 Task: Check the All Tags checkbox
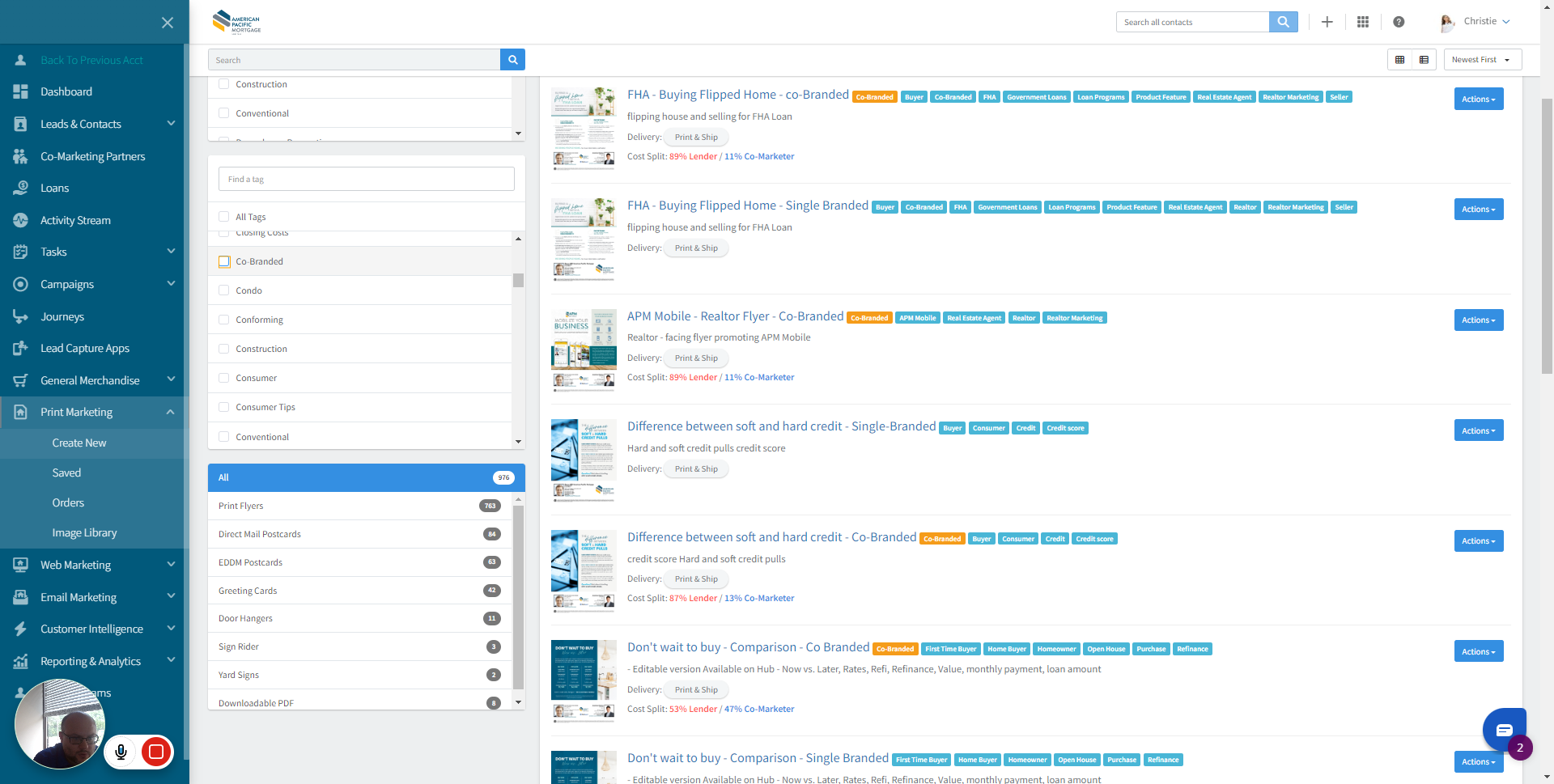[224, 217]
